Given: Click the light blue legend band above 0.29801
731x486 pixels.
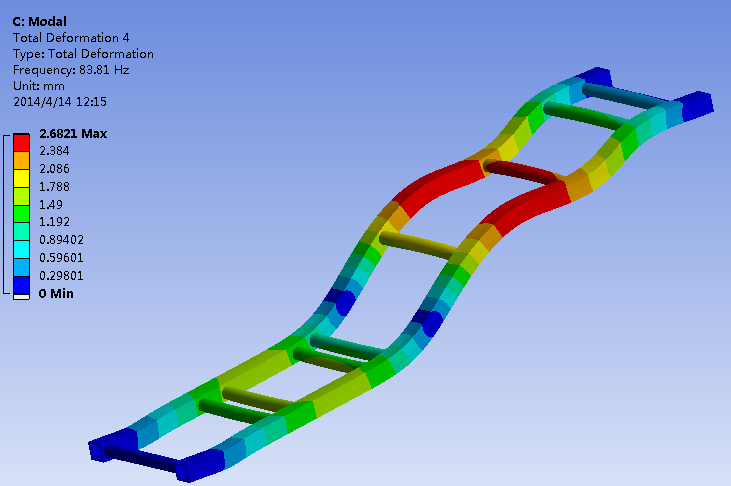Looking at the screenshot, I should 21,268.
